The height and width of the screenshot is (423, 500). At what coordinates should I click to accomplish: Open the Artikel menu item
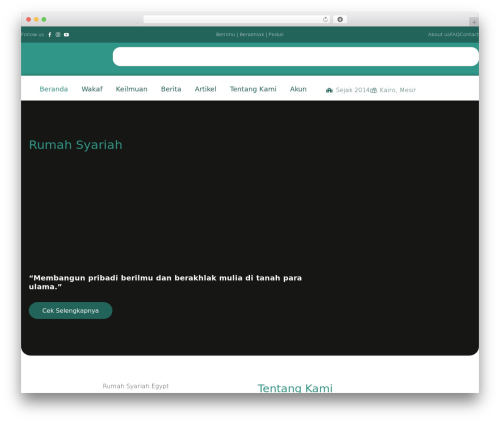point(205,89)
